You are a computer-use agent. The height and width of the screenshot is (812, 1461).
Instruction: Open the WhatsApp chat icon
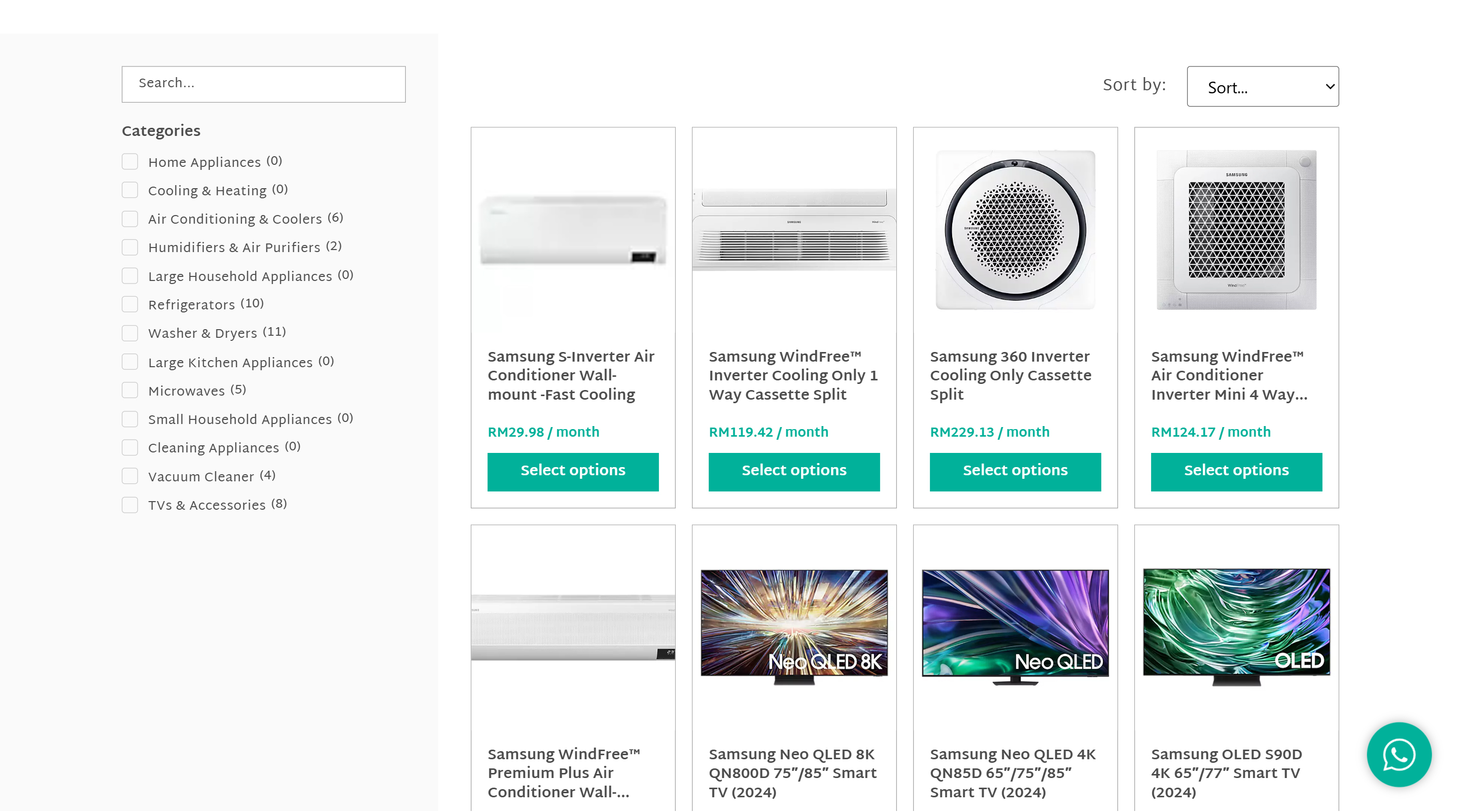(1399, 754)
